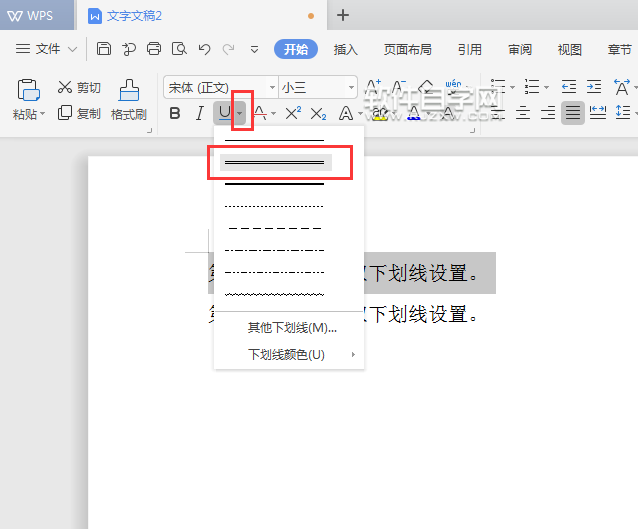Clear formatting with eraser icon

pos(426,86)
